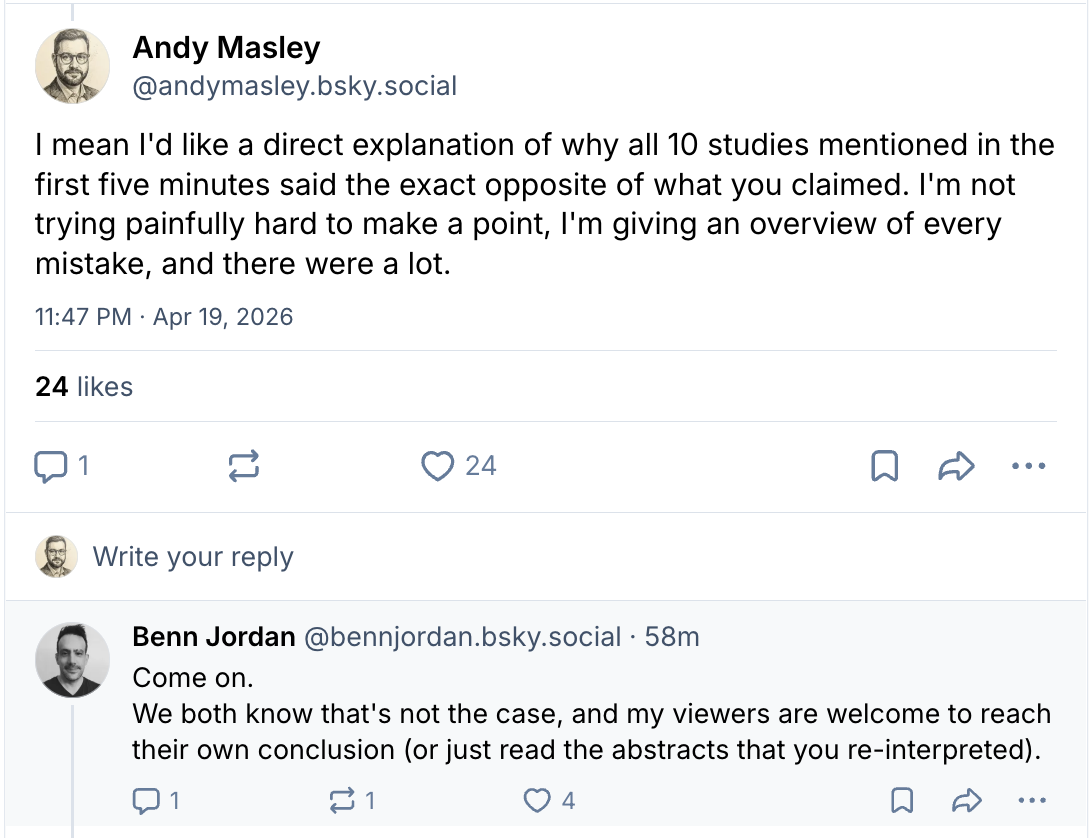Reply to Benn Jordan's comment

[x=146, y=800]
